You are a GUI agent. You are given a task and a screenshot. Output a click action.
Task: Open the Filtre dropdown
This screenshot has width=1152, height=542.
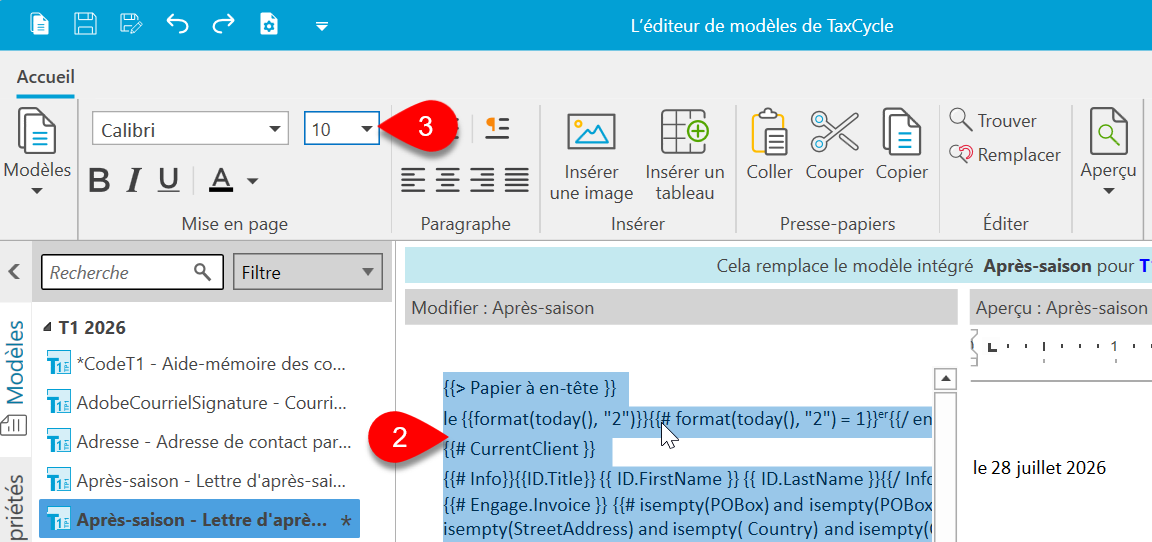[308, 273]
